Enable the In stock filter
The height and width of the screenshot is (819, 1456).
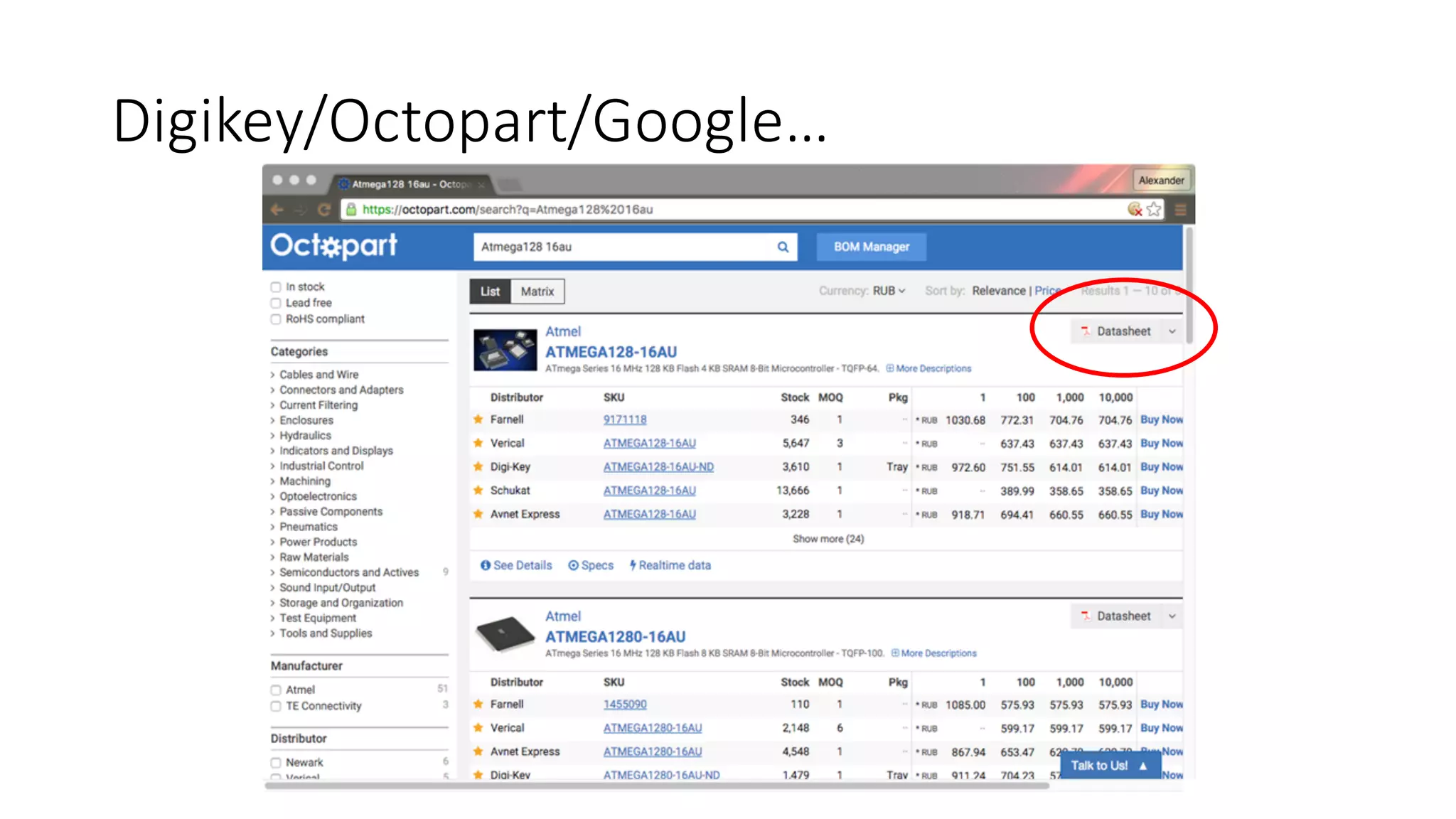click(x=276, y=287)
